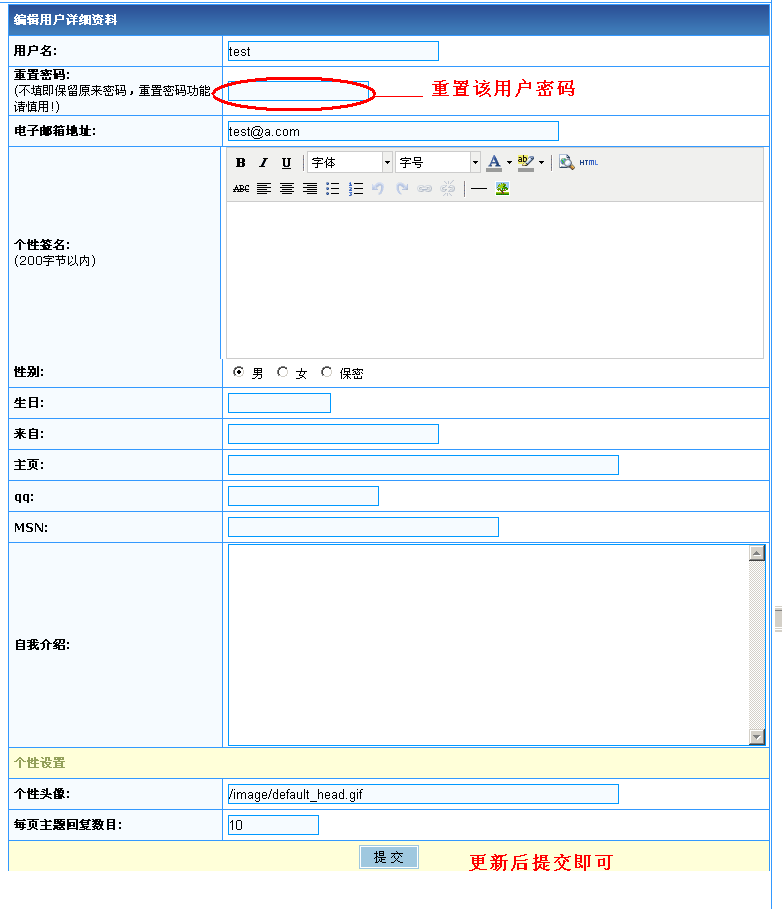Align signature text right
This screenshot has height=909, width=782.
coord(310,188)
